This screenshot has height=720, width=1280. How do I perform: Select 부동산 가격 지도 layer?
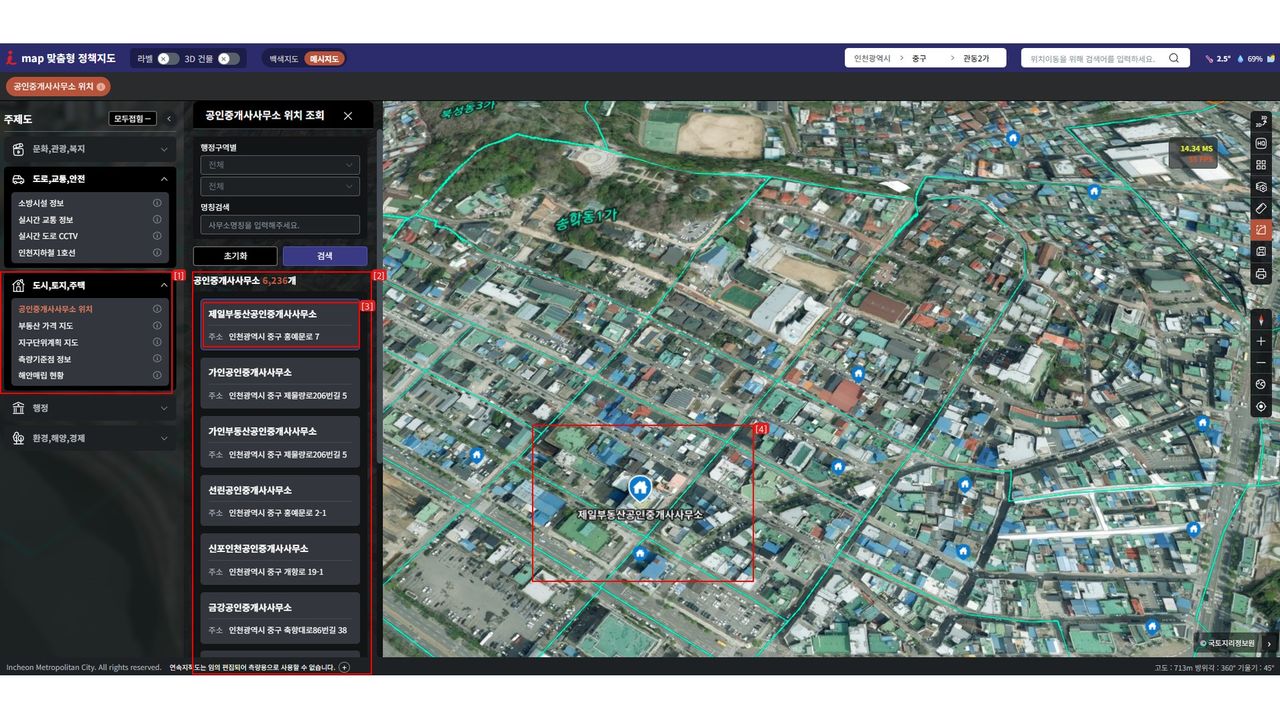pyautogui.click(x=46, y=326)
